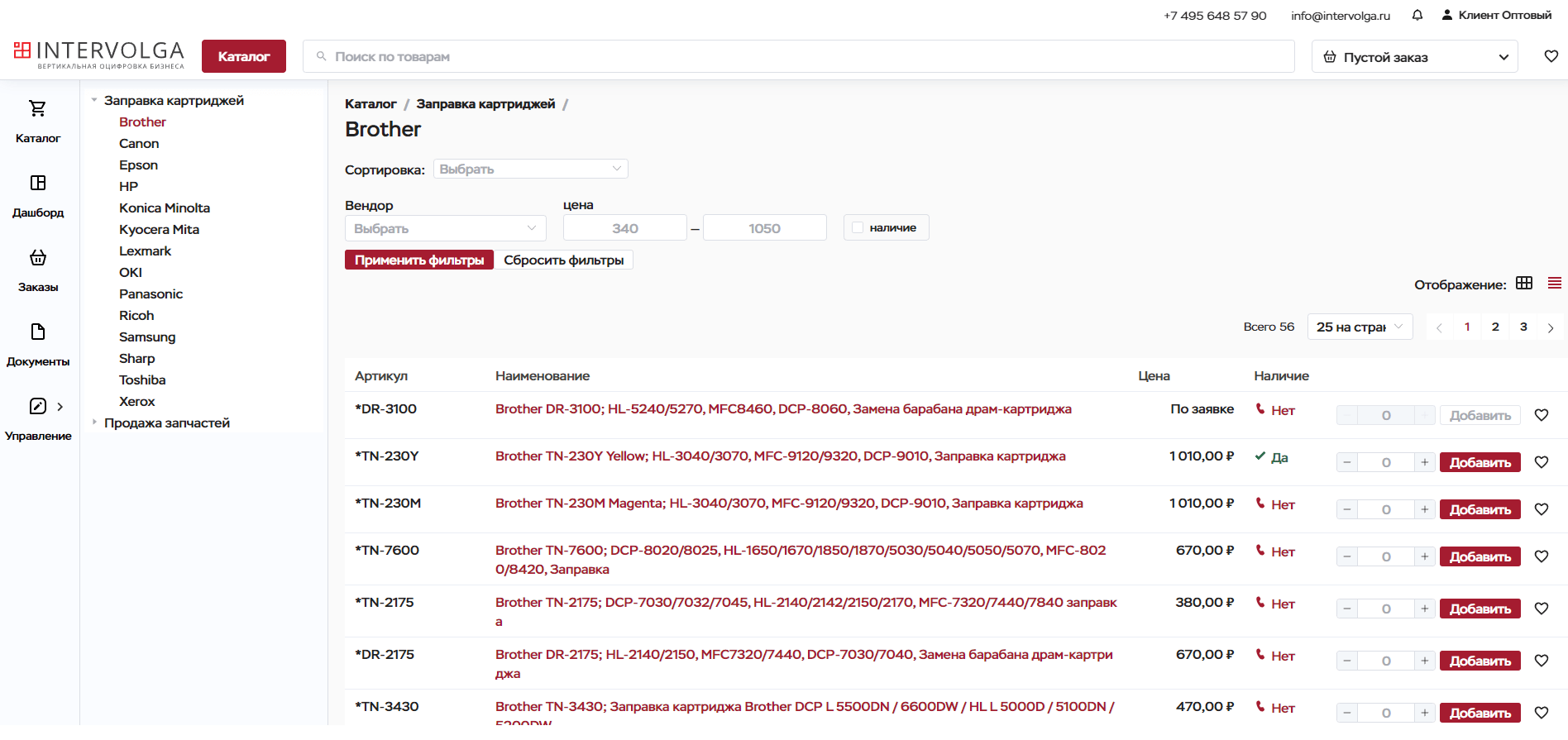
Task: Add DR-2175 to favorites
Action: point(1542,661)
